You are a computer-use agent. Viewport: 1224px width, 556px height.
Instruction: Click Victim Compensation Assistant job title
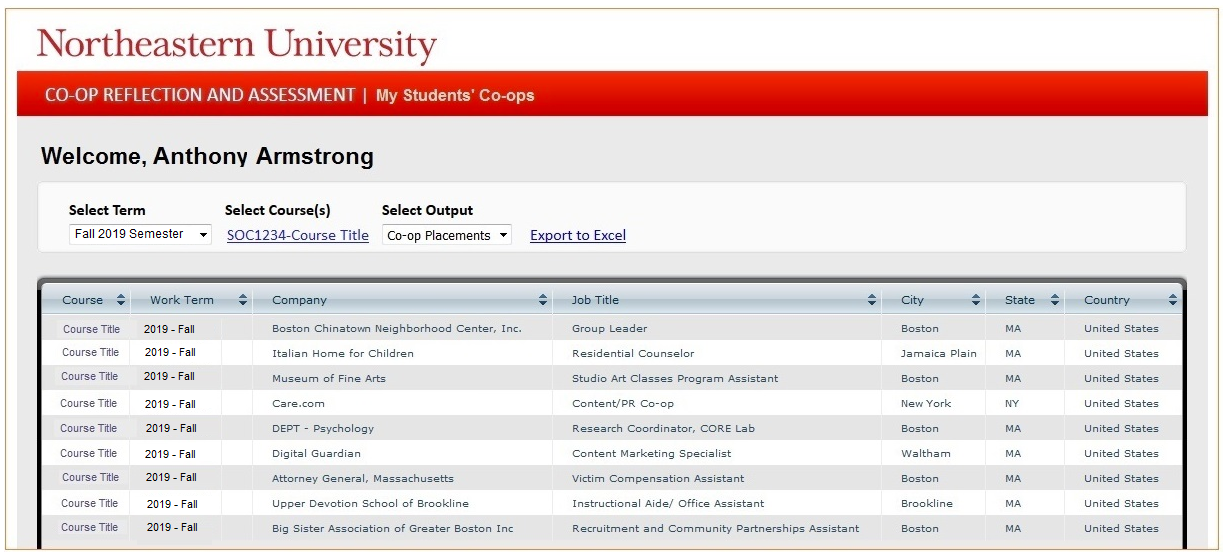[658, 478]
